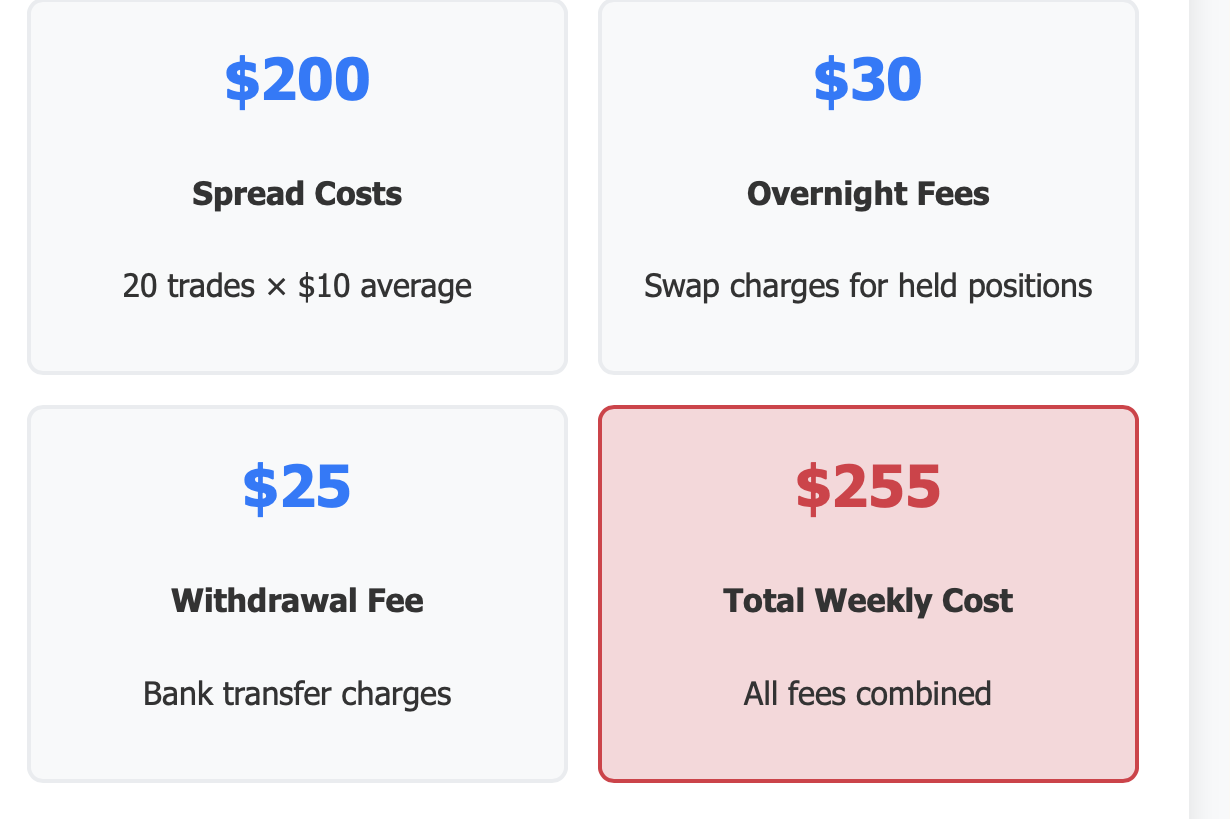This screenshot has height=819, width=1230.
Task: Select the Withdrawal Fee heading
Action: (x=297, y=600)
